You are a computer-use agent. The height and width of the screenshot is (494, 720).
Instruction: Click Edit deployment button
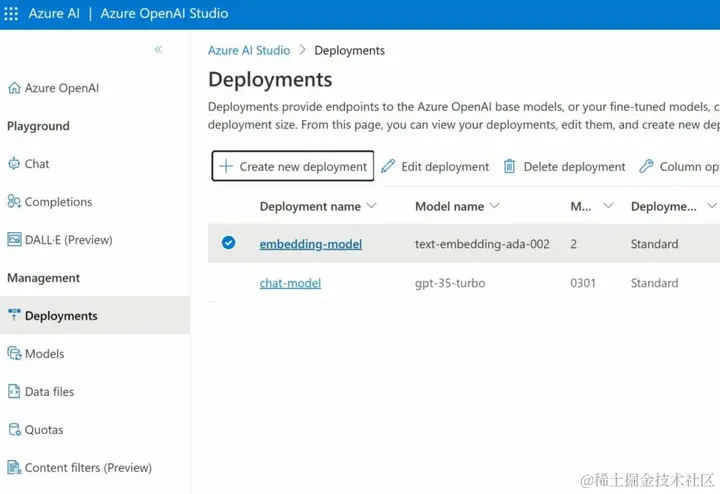pyautogui.click(x=435, y=166)
